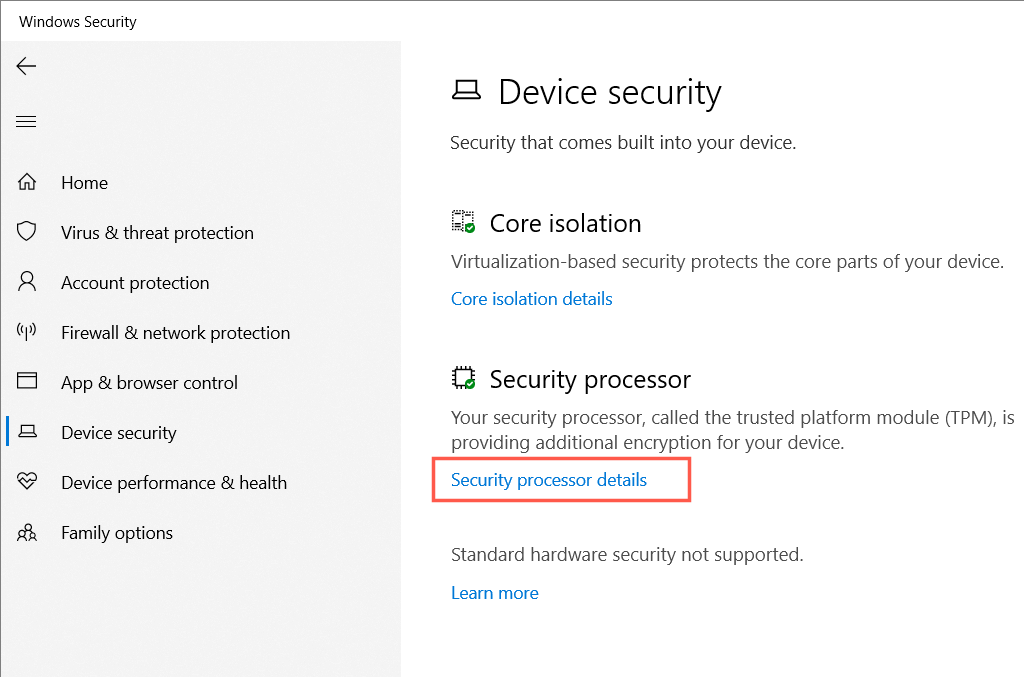Select Account protection in sidebar
This screenshot has width=1024, height=677.
pyautogui.click(x=135, y=283)
